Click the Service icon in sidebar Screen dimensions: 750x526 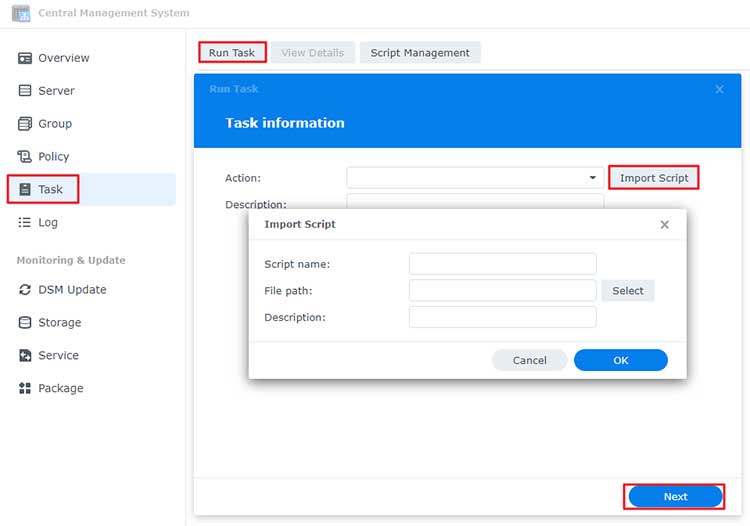click(x=25, y=356)
